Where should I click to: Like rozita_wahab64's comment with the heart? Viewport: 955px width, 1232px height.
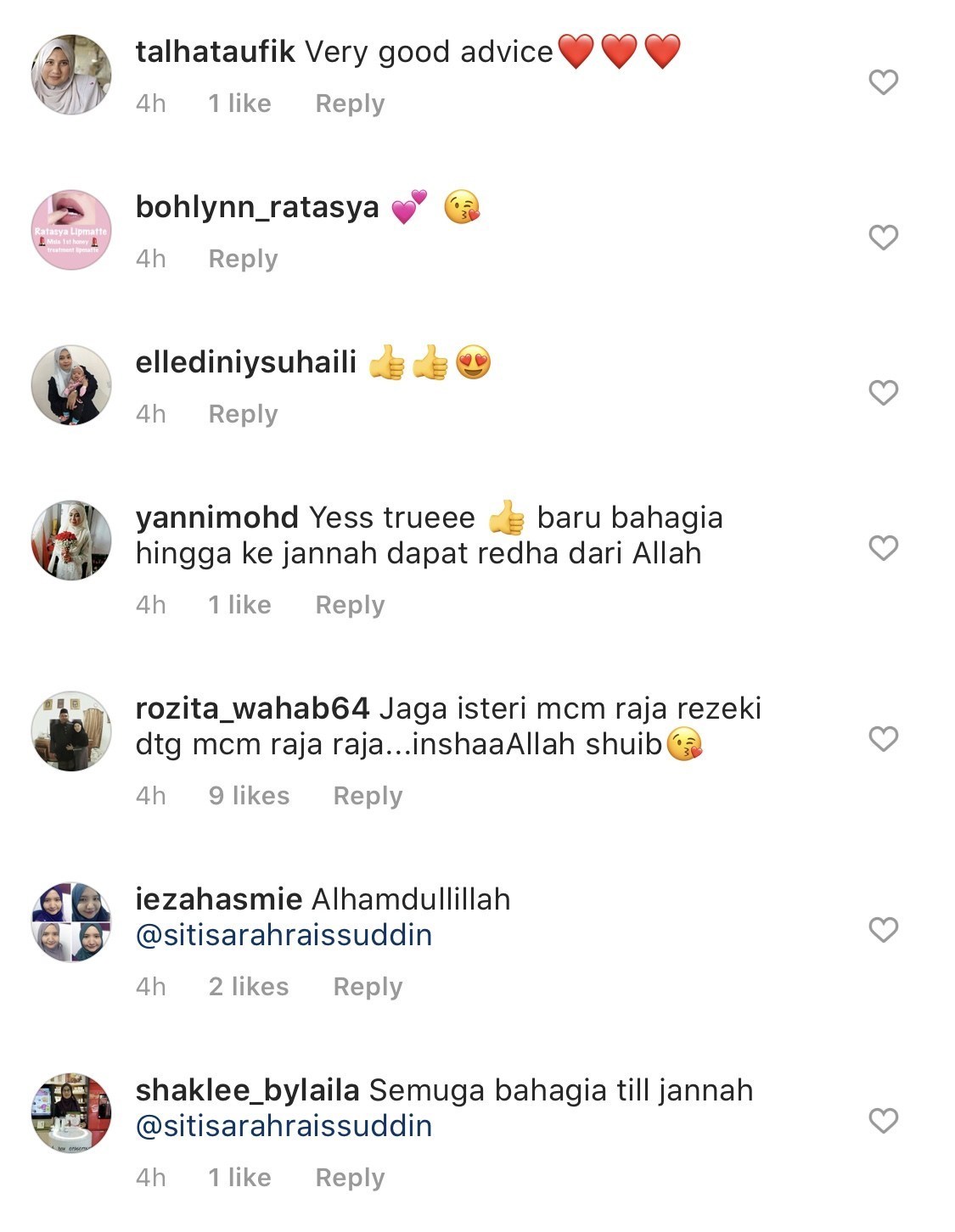(x=883, y=738)
